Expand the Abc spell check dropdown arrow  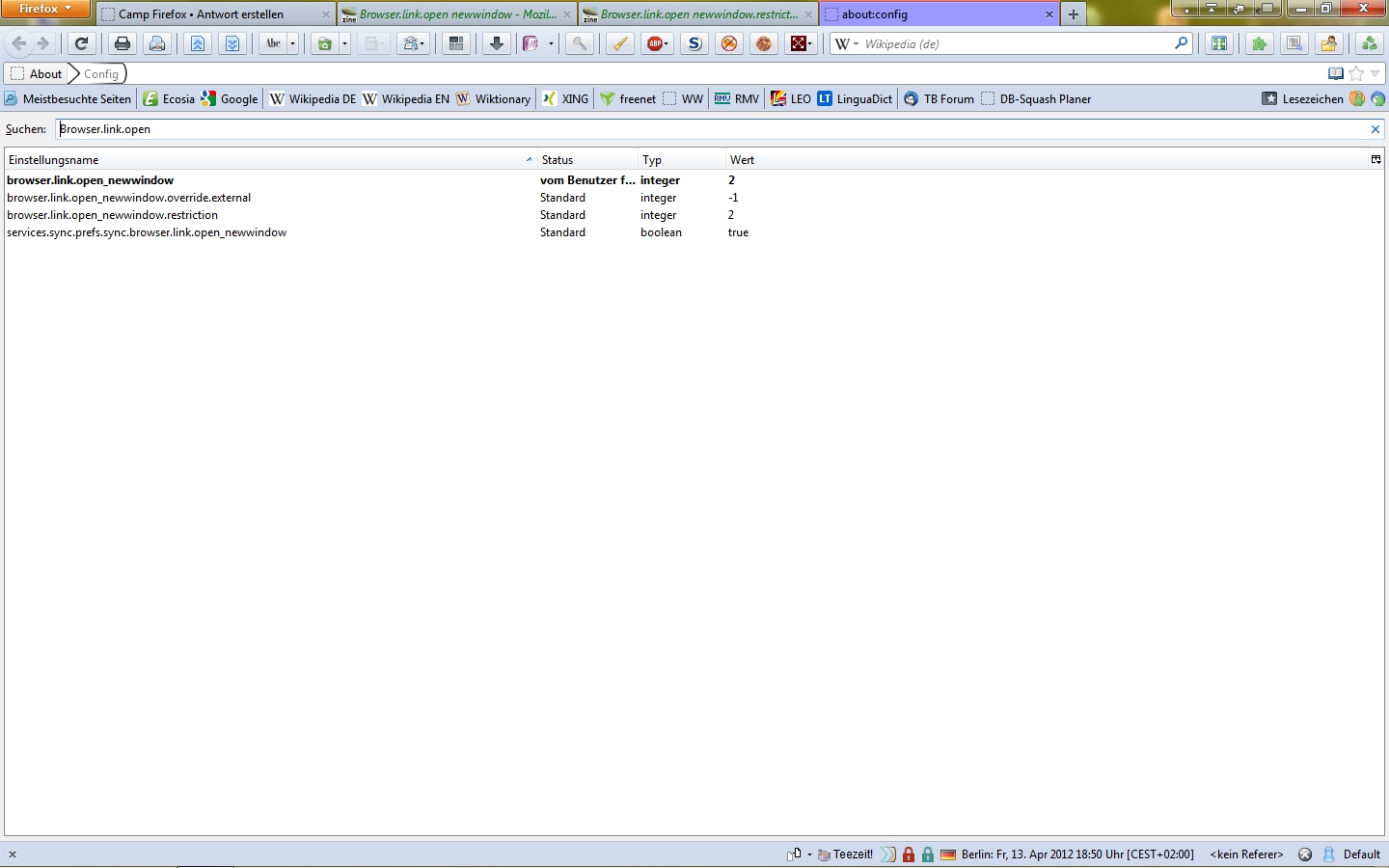[x=292, y=43]
